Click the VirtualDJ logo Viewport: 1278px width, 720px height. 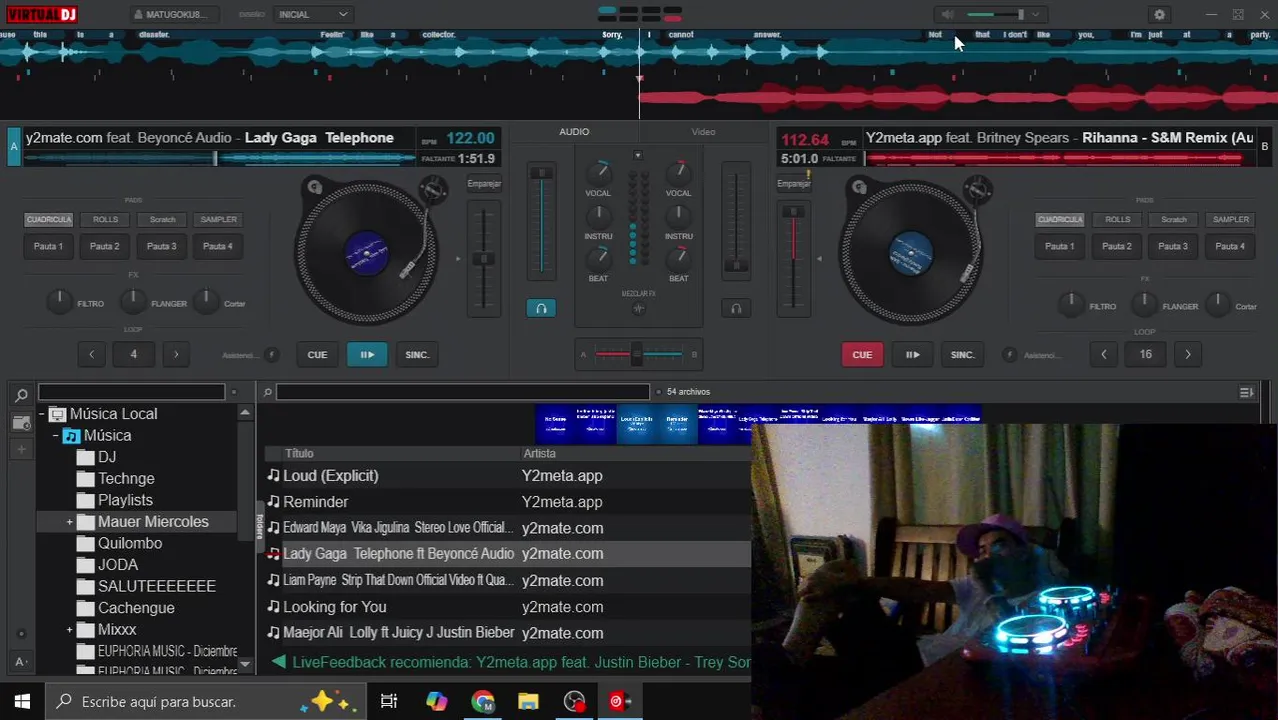click(40, 14)
